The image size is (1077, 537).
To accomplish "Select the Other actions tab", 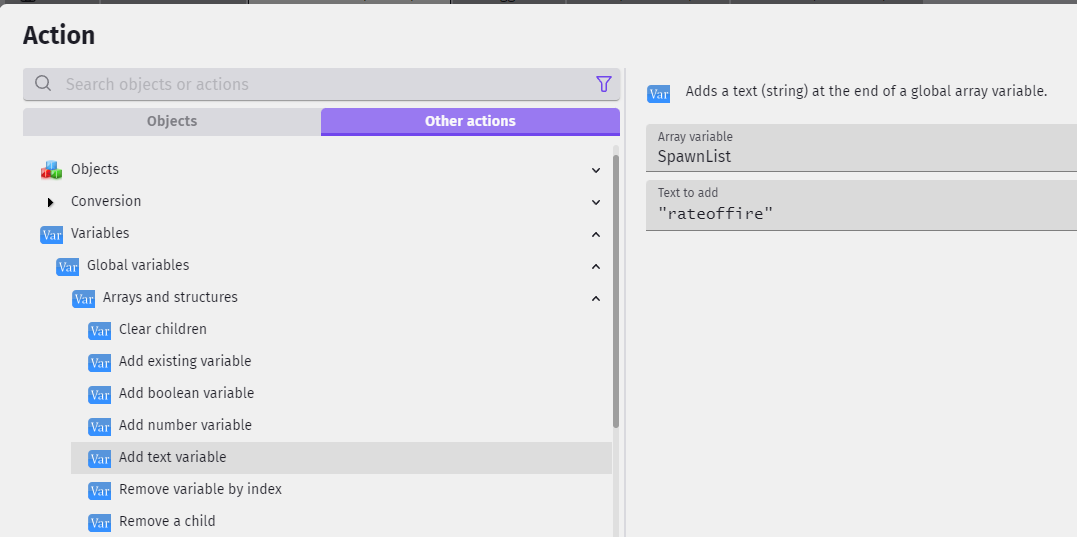I will (471, 122).
